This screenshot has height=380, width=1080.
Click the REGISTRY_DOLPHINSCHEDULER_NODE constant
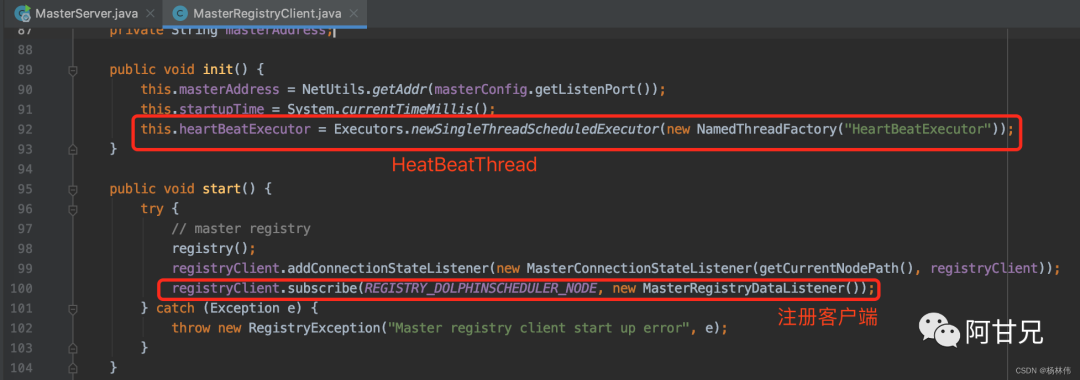pyautogui.click(x=480, y=288)
